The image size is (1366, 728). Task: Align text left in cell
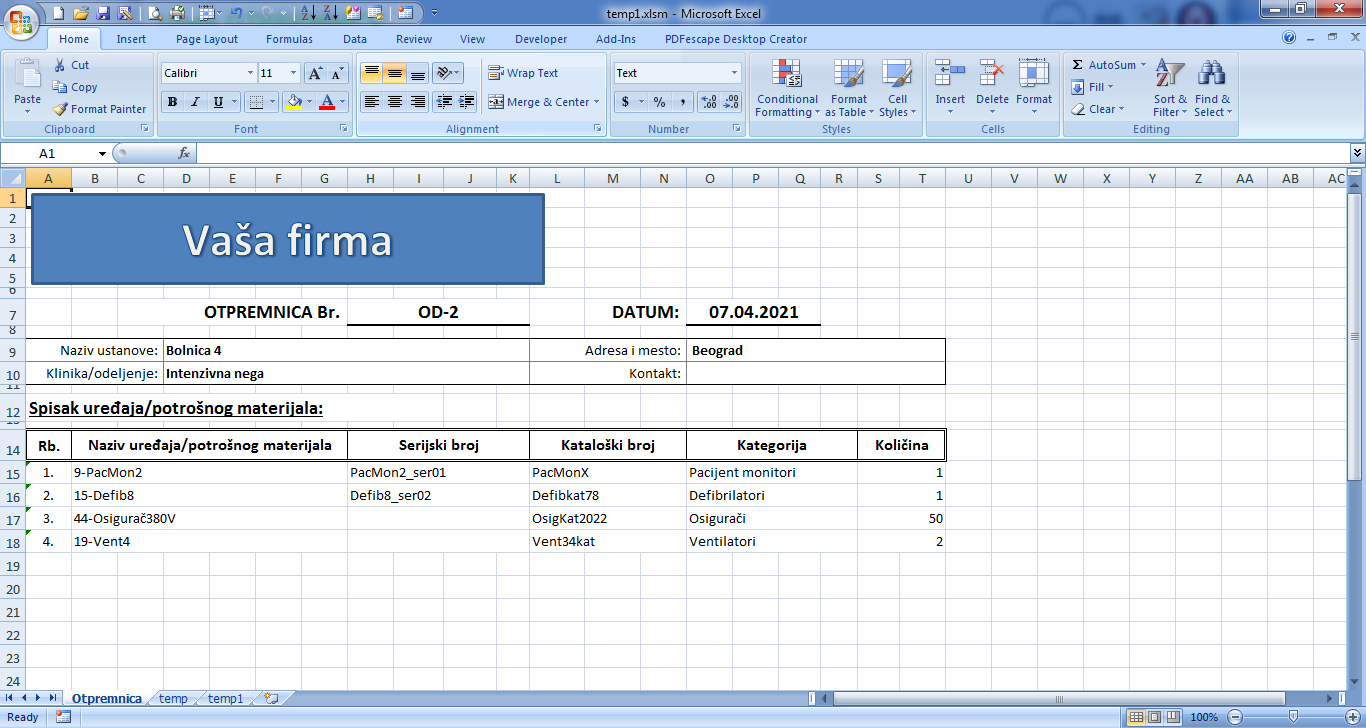pos(371,102)
